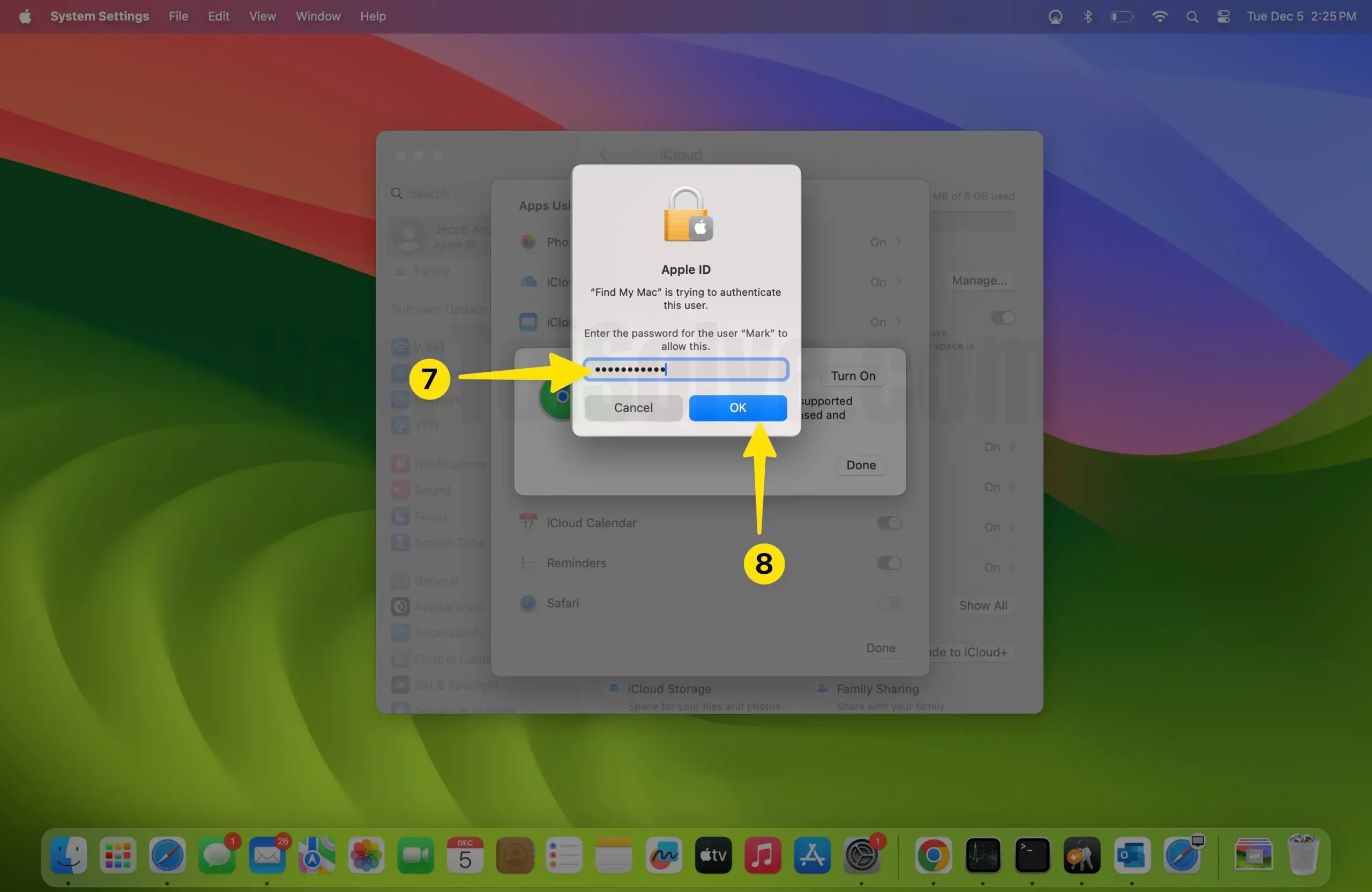
Task: Open Safari from the dock
Action: [x=167, y=855]
